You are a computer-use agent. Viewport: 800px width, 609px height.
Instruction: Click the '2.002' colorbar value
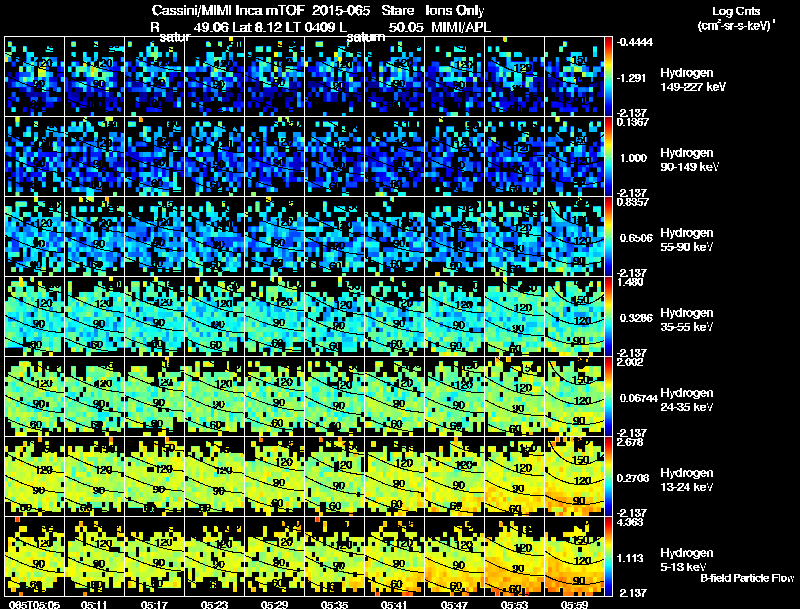[630, 363]
